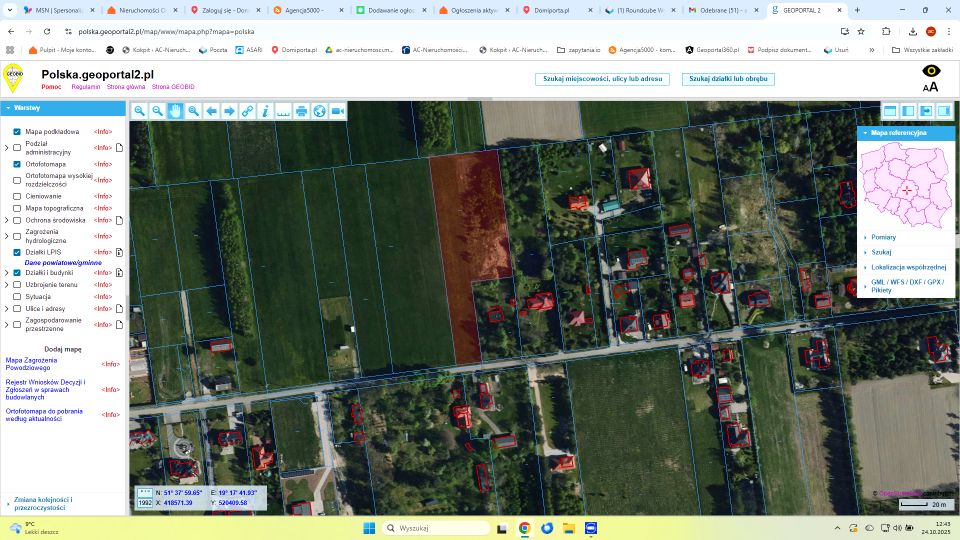960x540 pixels.
Task: Click the globe icon in map toolbar
Action: pos(319,111)
